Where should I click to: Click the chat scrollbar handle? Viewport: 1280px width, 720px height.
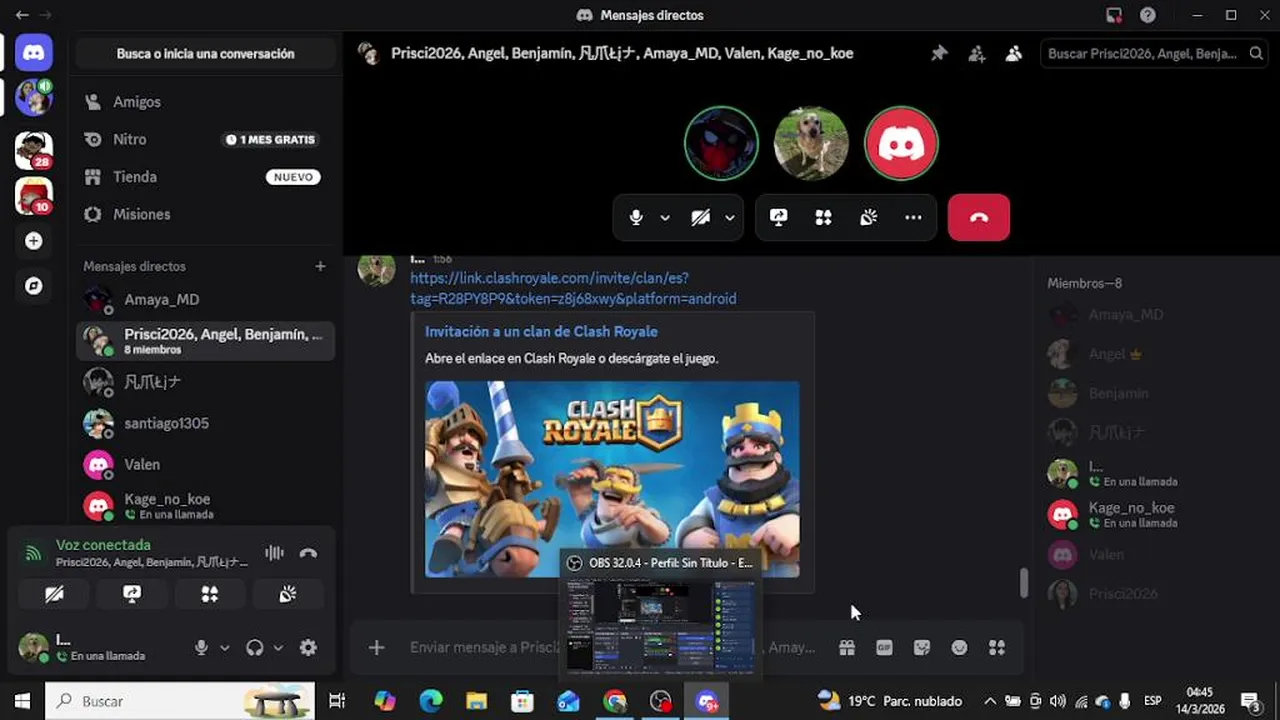tap(1023, 583)
